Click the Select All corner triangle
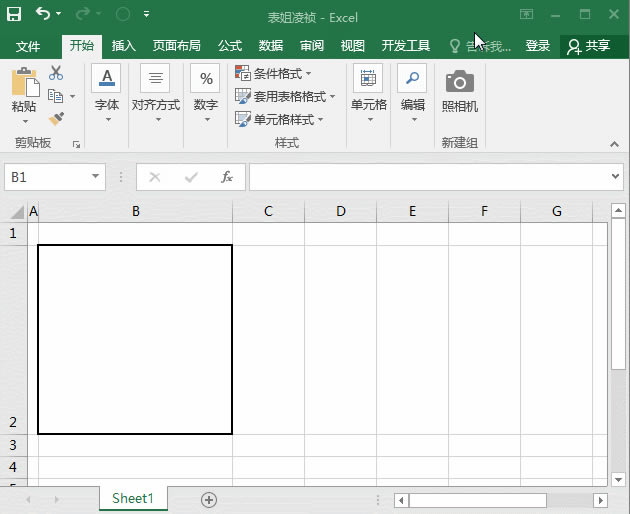The image size is (630, 514). click(x=16, y=212)
